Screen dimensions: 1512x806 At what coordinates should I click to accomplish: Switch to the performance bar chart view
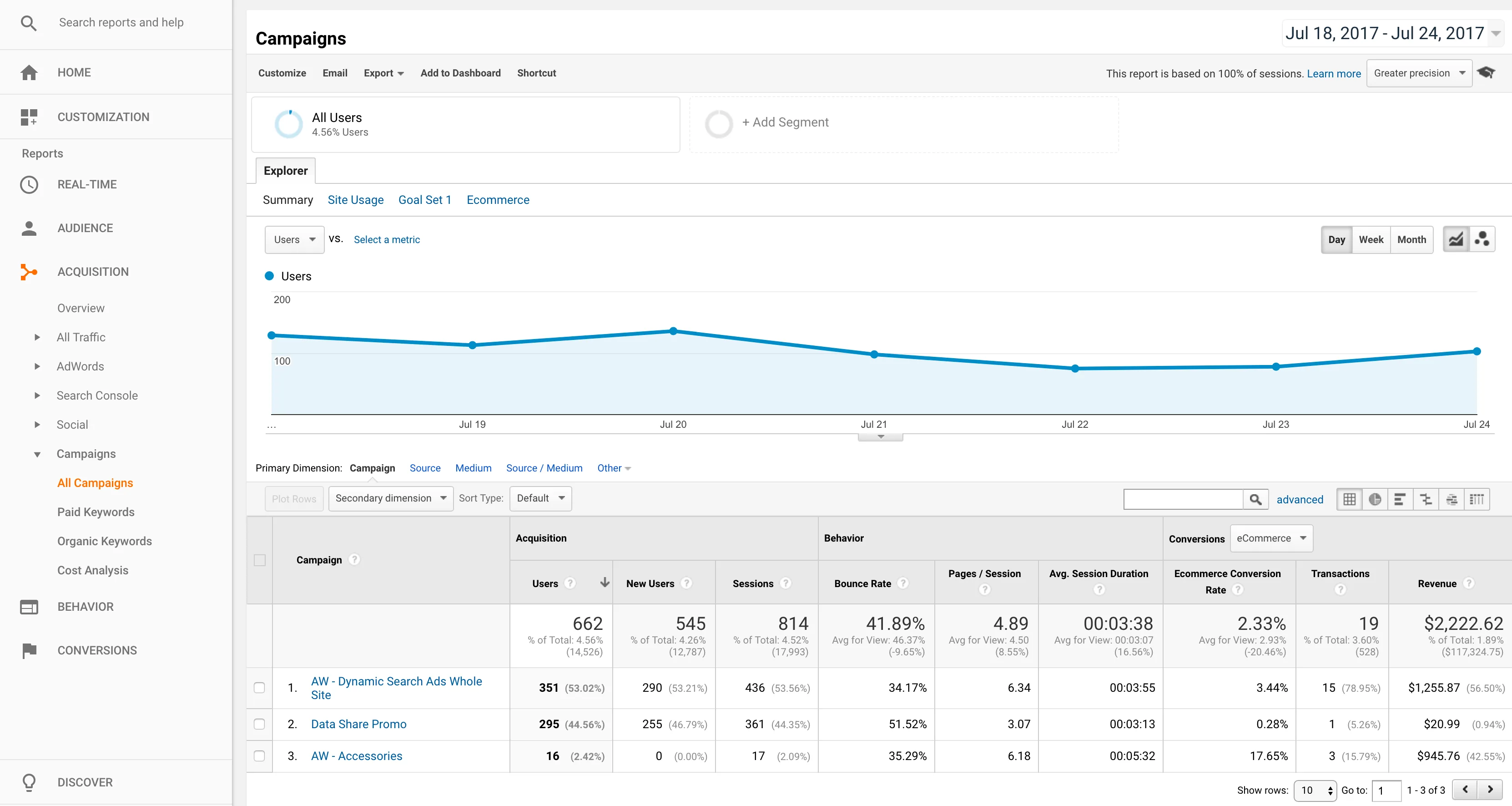point(1401,499)
